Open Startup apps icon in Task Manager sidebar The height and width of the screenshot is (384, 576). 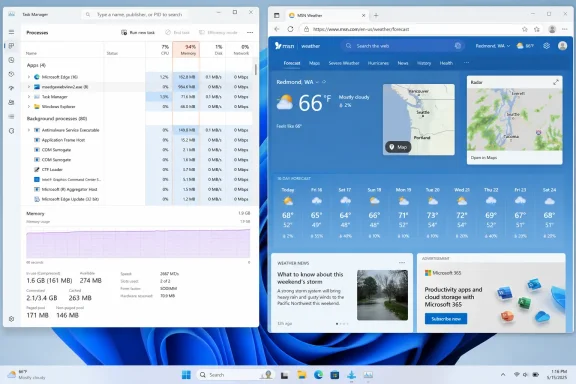click(11, 88)
